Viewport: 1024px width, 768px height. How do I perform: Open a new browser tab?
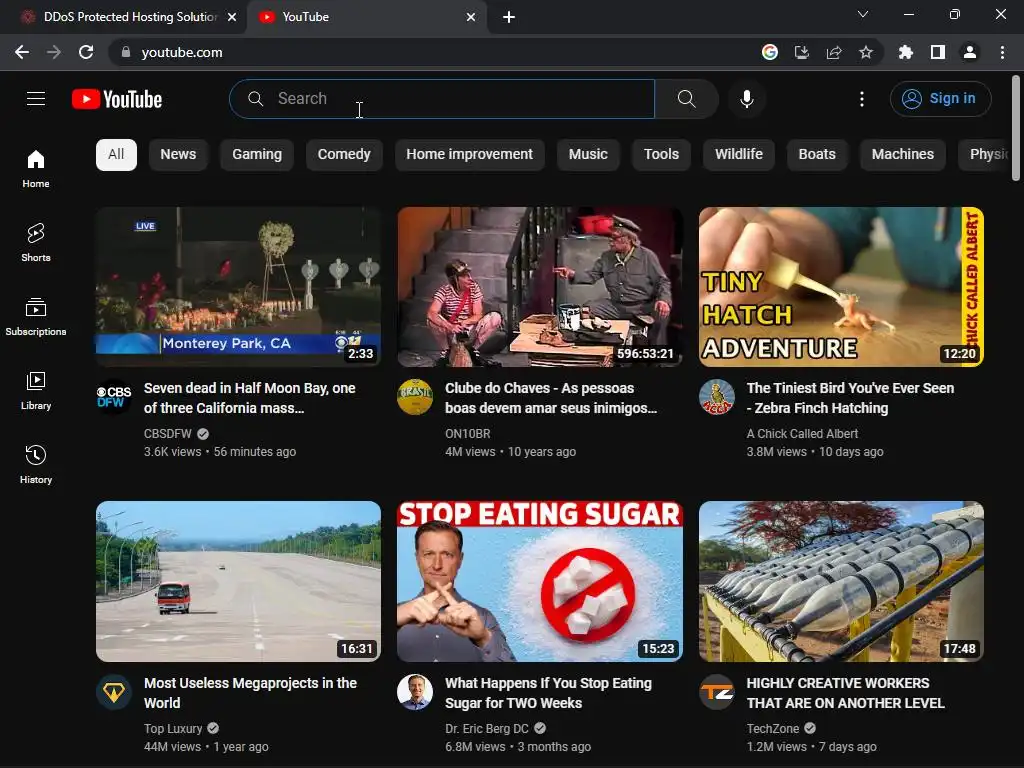[509, 17]
